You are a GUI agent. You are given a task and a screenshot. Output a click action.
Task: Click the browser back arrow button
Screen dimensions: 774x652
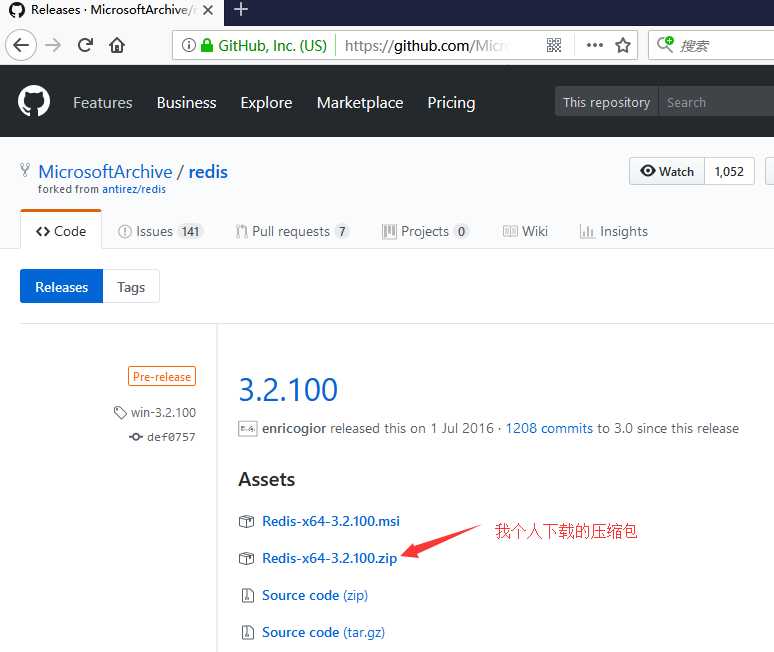[21, 45]
